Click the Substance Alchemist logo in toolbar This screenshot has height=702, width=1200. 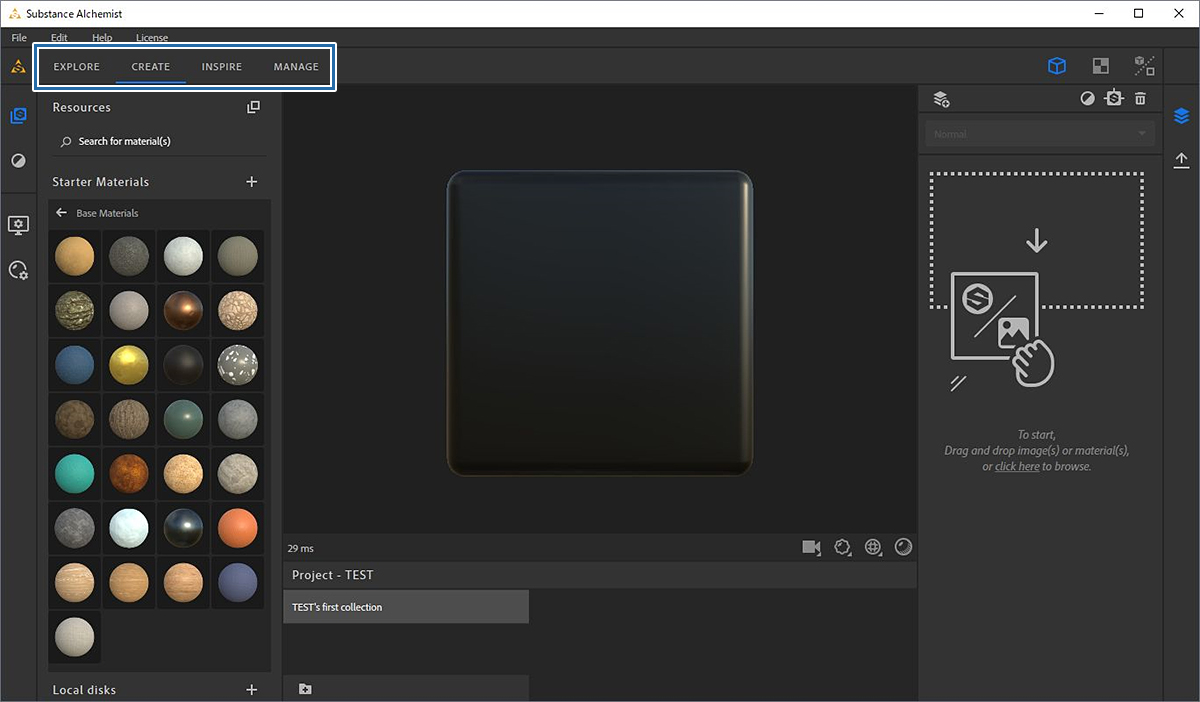tap(18, 67)
